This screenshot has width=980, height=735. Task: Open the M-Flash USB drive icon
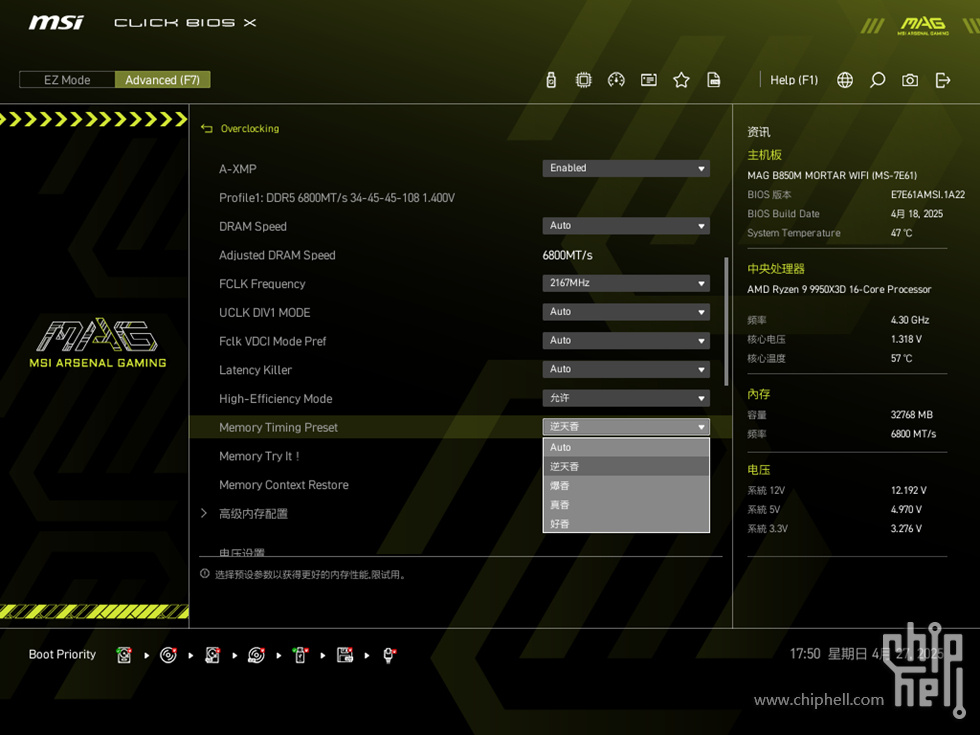(551, 80)
